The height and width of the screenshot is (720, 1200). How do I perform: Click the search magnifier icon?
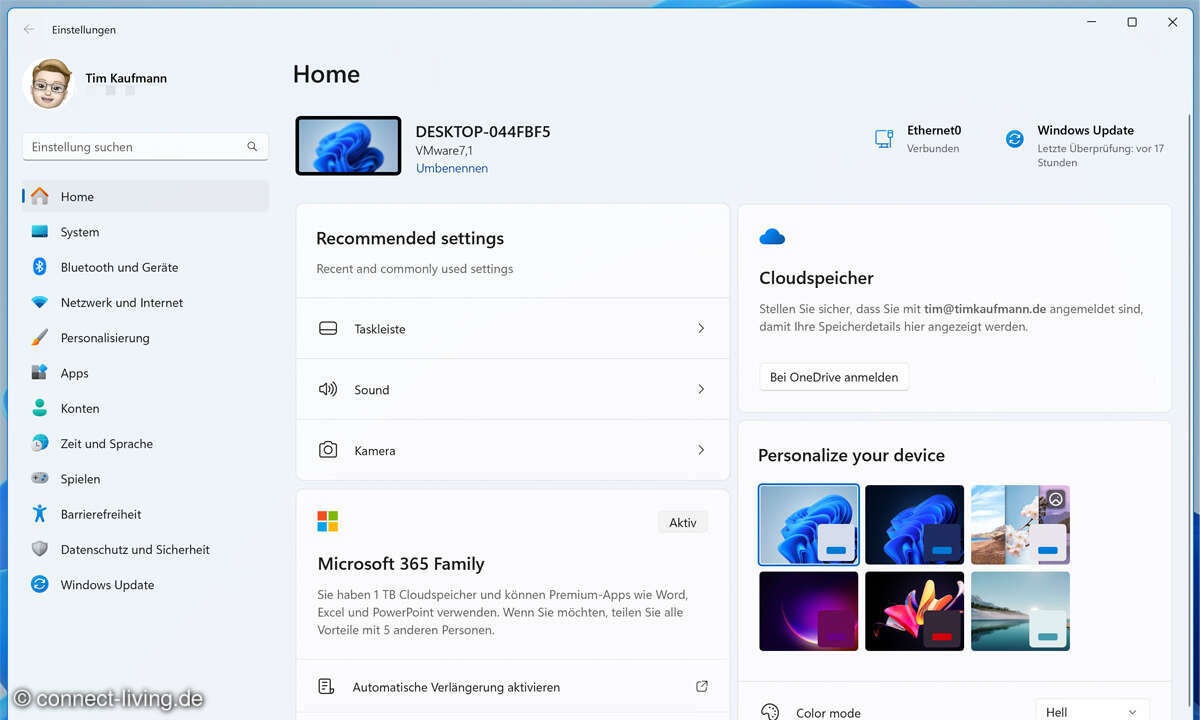[252, 146]
